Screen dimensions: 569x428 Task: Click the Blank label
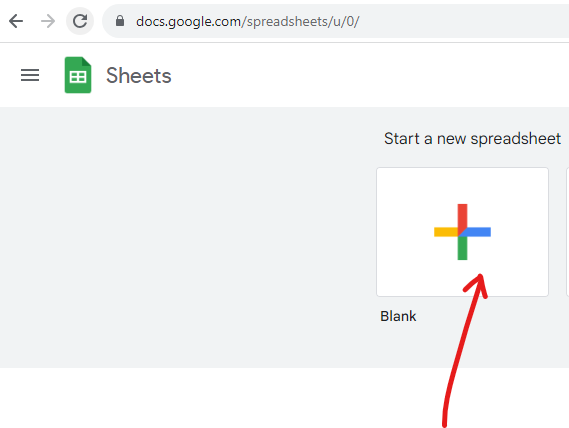(398, 316)
